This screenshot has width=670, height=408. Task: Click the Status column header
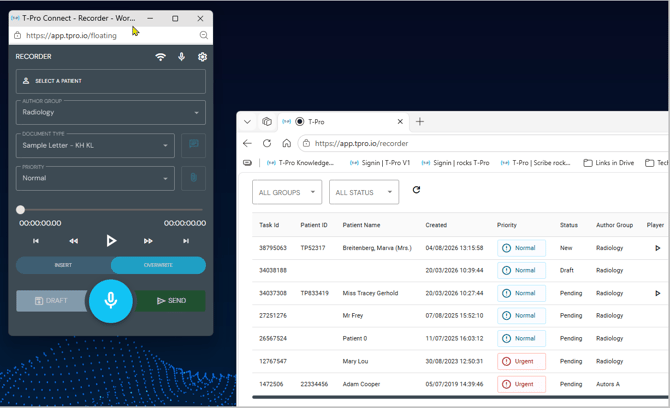(x=569, y=225)
